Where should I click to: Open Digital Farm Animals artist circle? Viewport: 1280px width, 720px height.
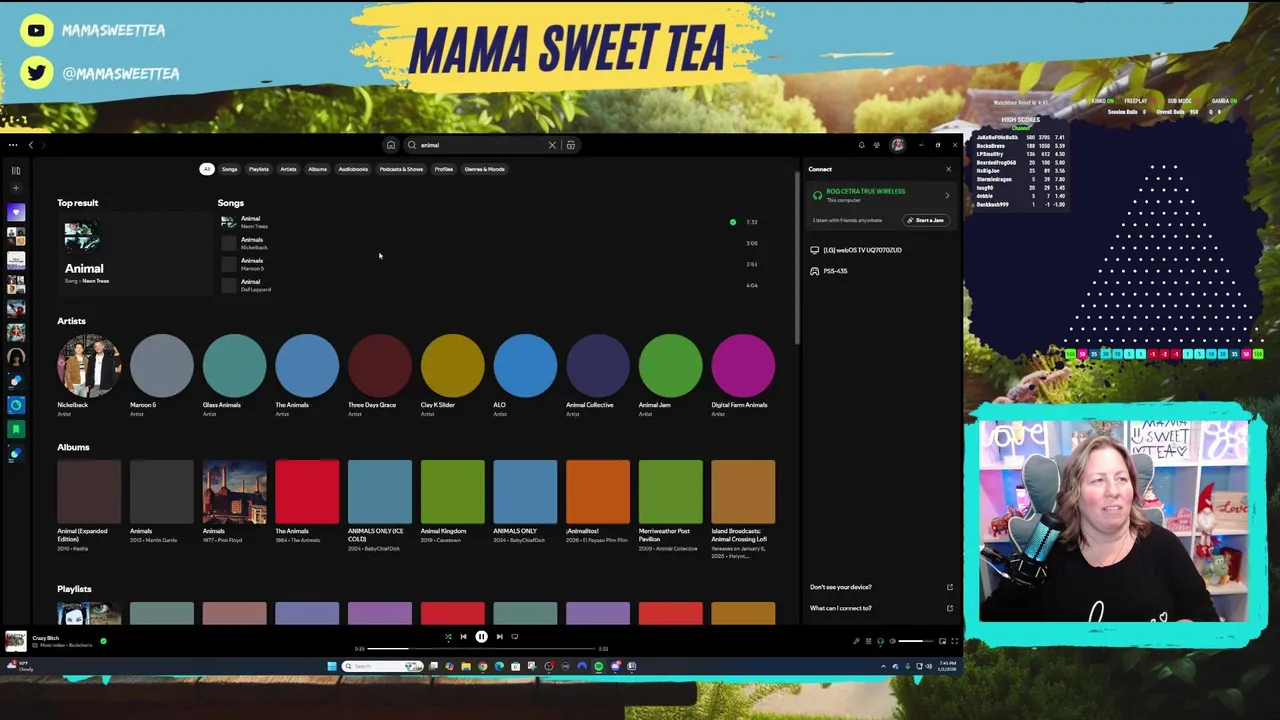pyautogui.click(x=743, y=366)
